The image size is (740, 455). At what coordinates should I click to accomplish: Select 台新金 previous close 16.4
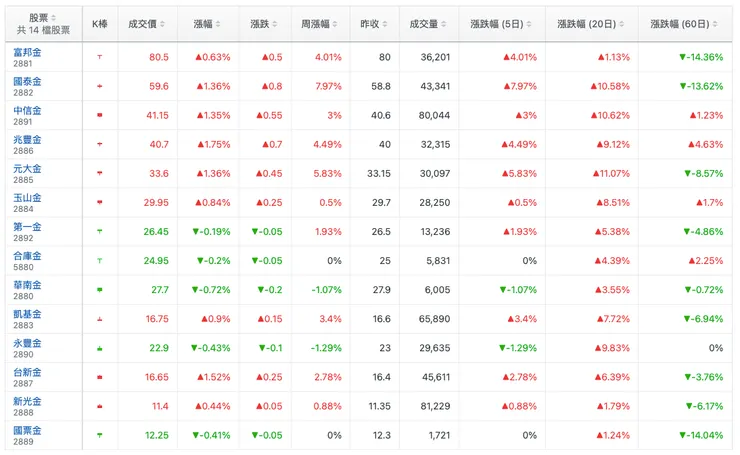(x=382, y=377)
